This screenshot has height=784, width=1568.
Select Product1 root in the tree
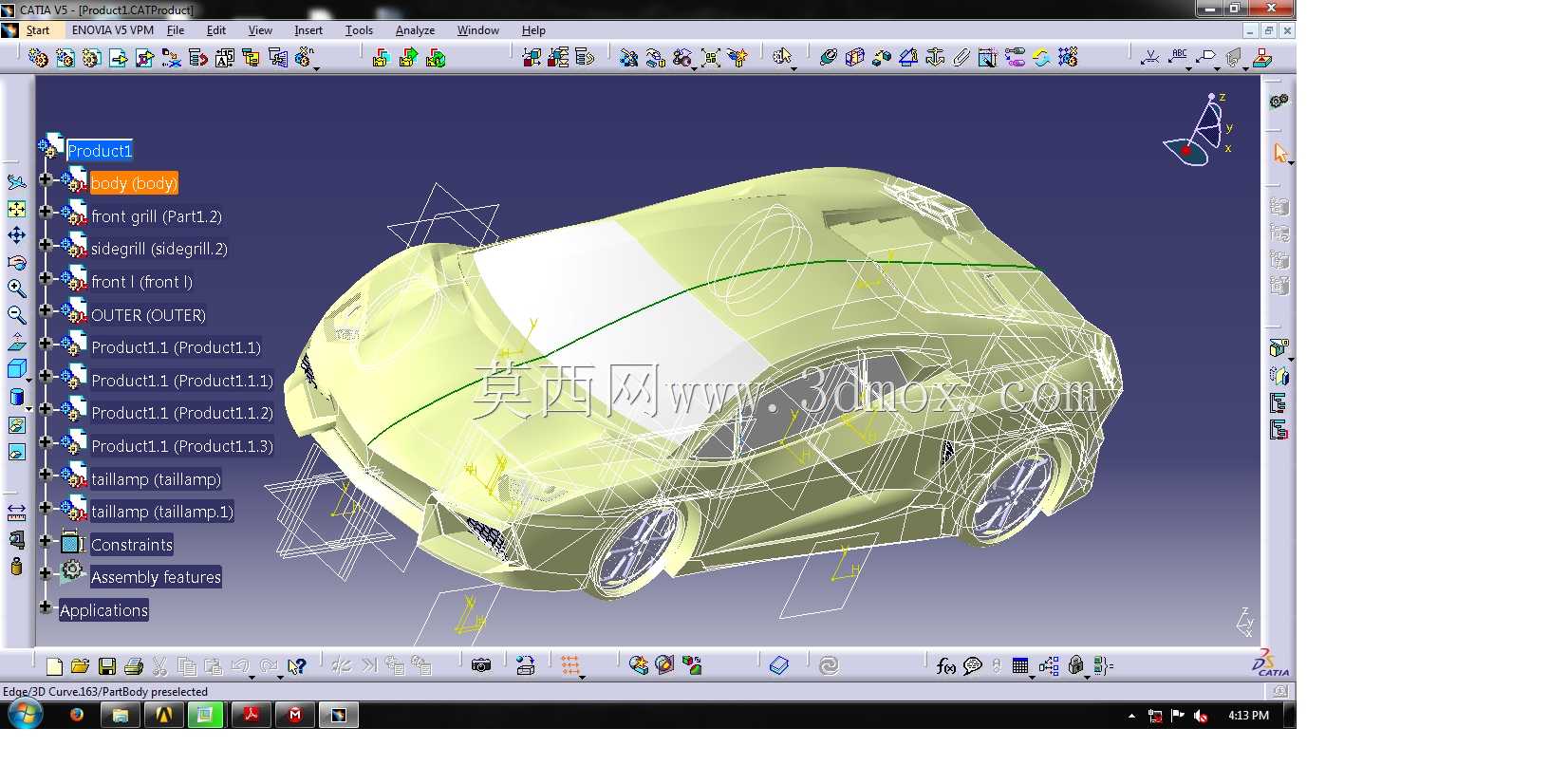click(100, 151)
